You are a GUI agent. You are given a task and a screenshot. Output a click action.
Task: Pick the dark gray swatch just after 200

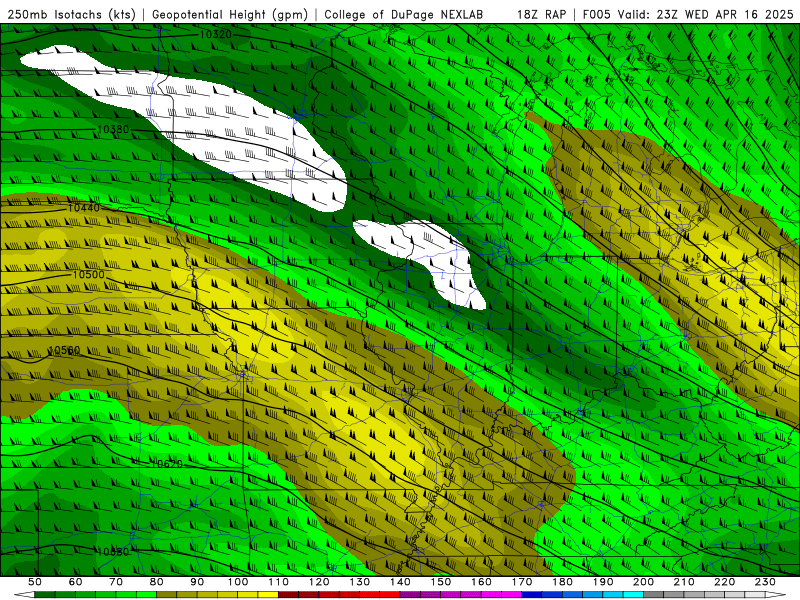coord(654,594)
